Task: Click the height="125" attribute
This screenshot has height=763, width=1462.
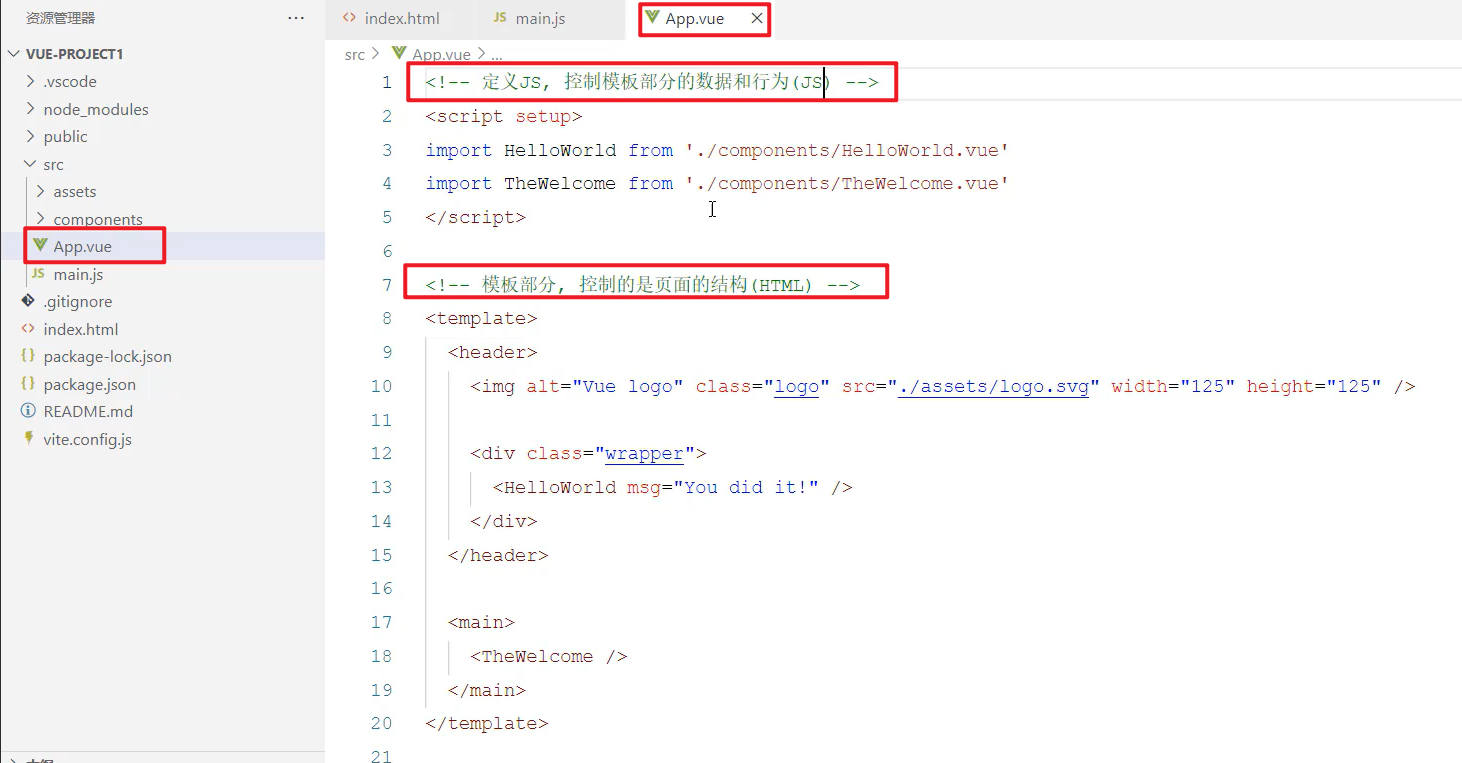Action: [x=1314, y=386]
